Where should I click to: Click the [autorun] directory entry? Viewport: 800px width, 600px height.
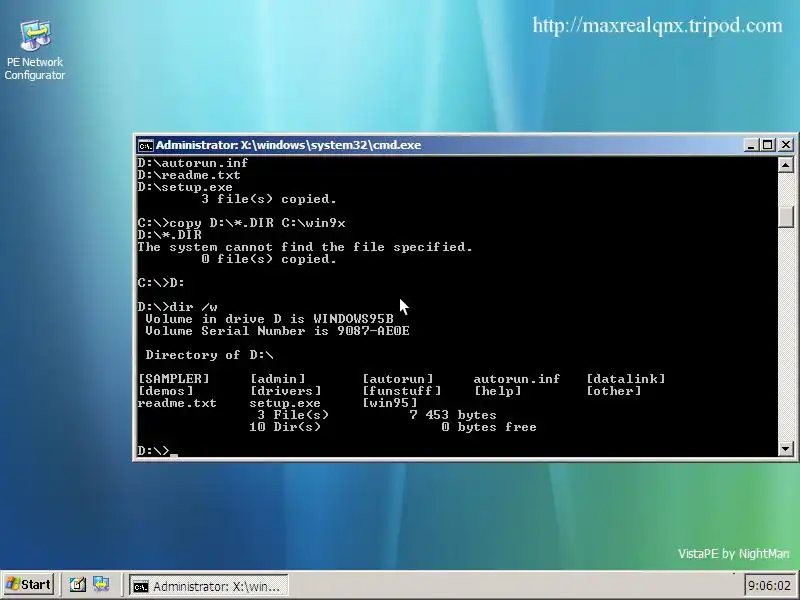tap(397, 379)
